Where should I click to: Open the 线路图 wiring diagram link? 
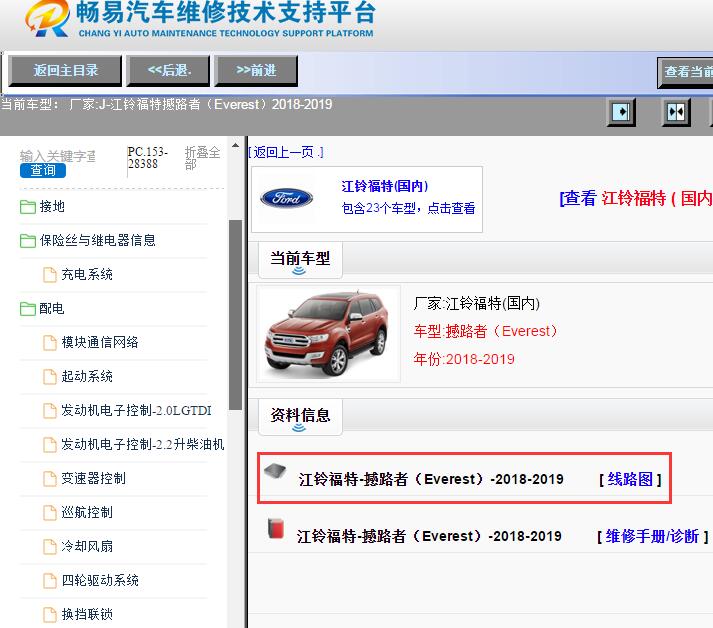pyautogui.click(x=630, y=479)
